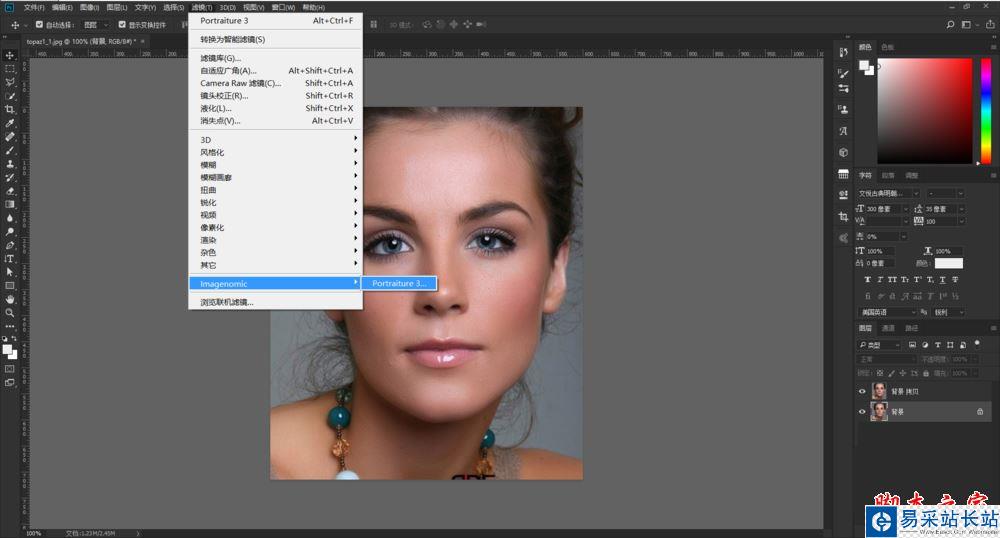Click Portraiture 3... in Imagenomic submenu
This screenshot has height=538, width=1000.
click(399, 283)
